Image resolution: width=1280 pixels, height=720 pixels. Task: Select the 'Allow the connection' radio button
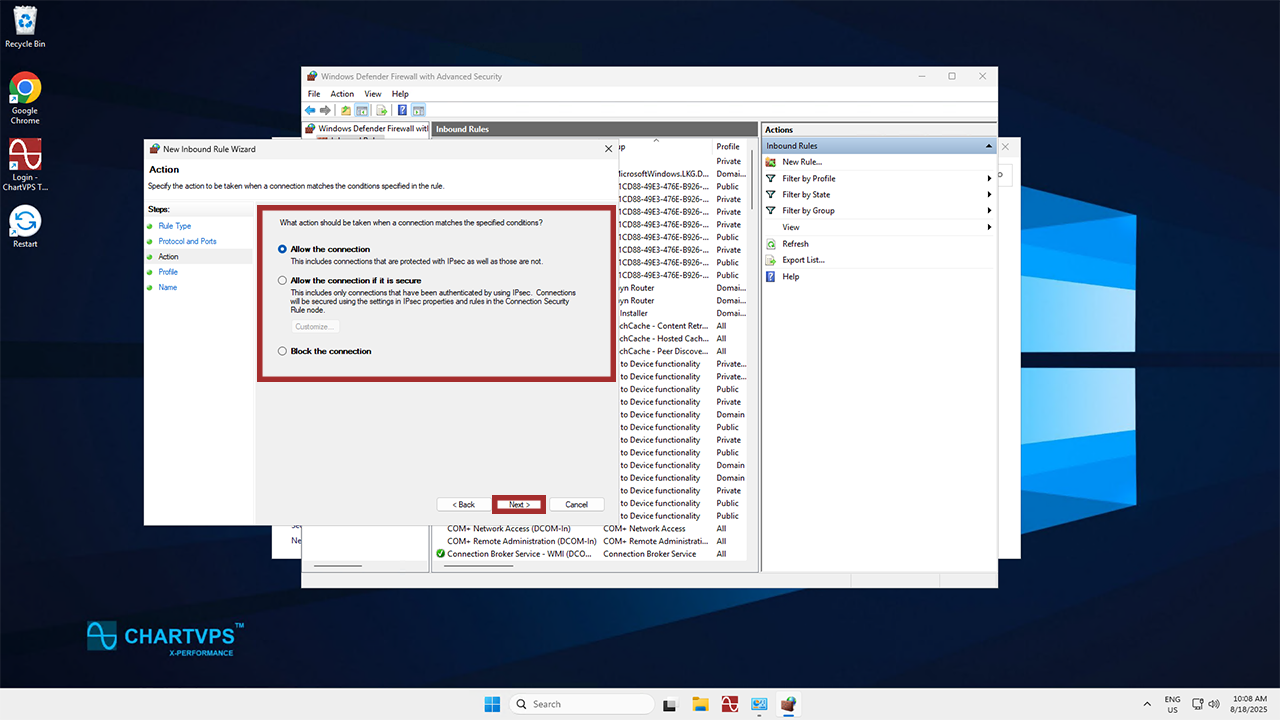click(x=282, y=249)
